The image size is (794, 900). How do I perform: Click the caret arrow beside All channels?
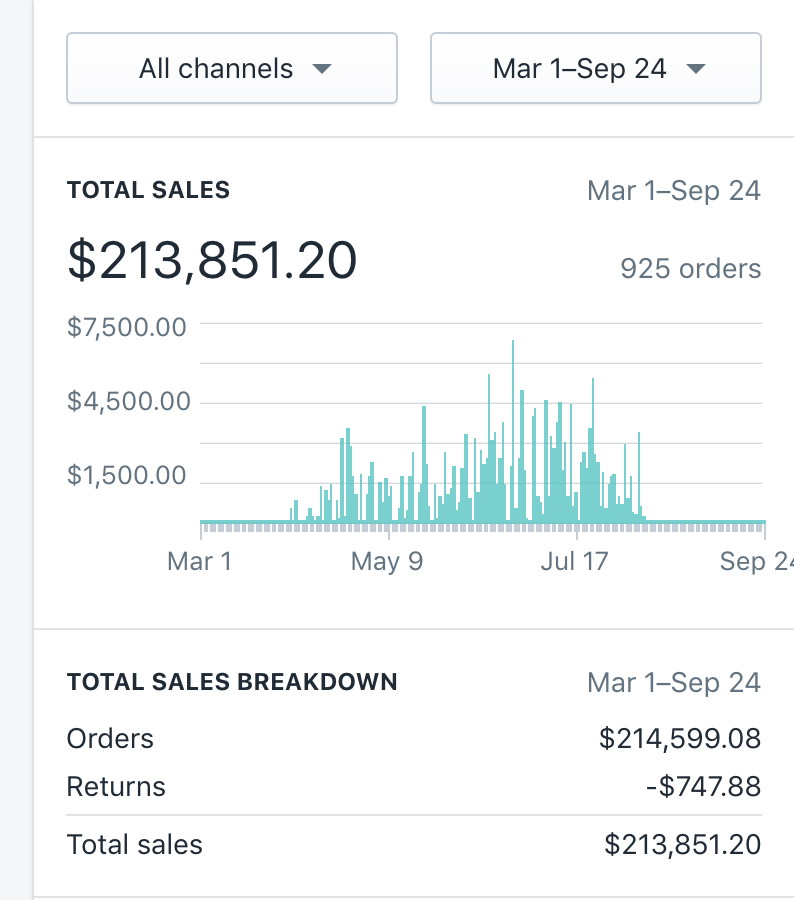point(321,70)
